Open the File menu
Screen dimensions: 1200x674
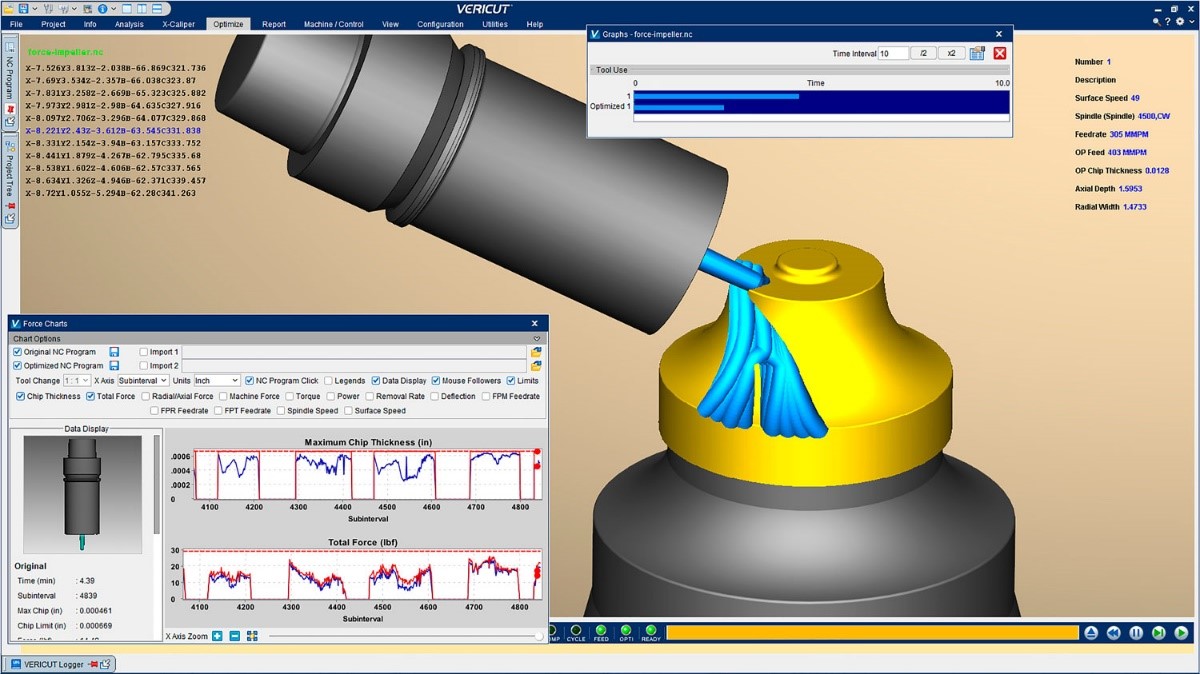(x=16, y=24)
